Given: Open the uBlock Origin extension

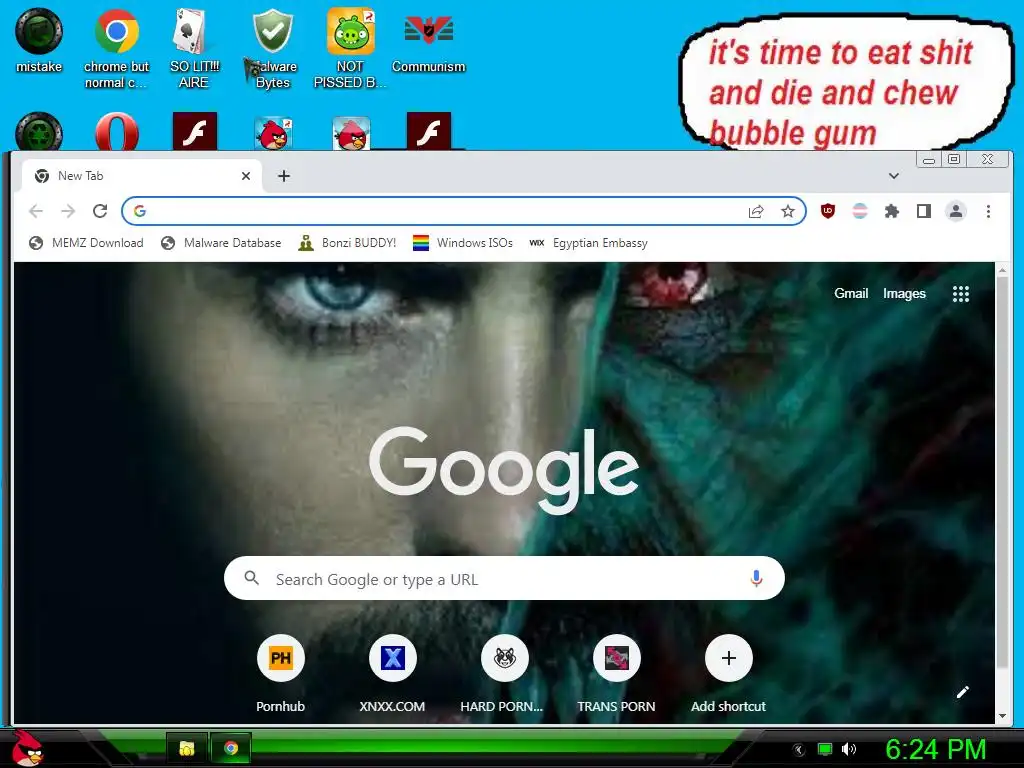Looking at the screenshot, I should [827, 211].
